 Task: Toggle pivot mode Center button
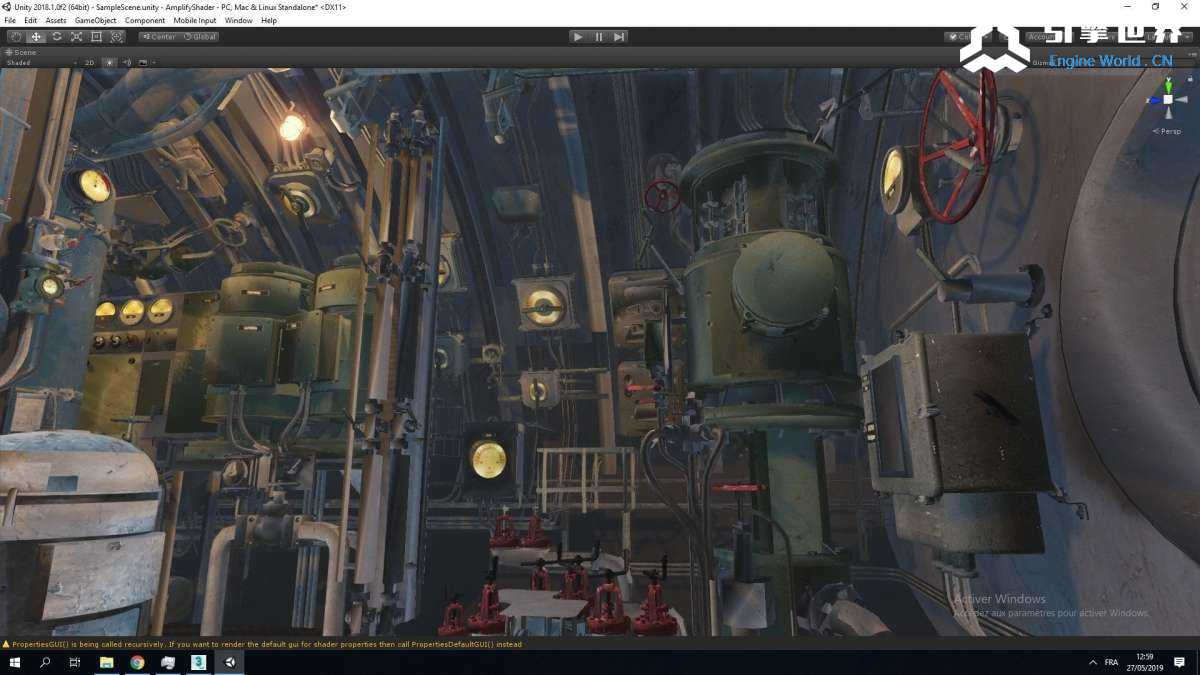pos(158,36)
